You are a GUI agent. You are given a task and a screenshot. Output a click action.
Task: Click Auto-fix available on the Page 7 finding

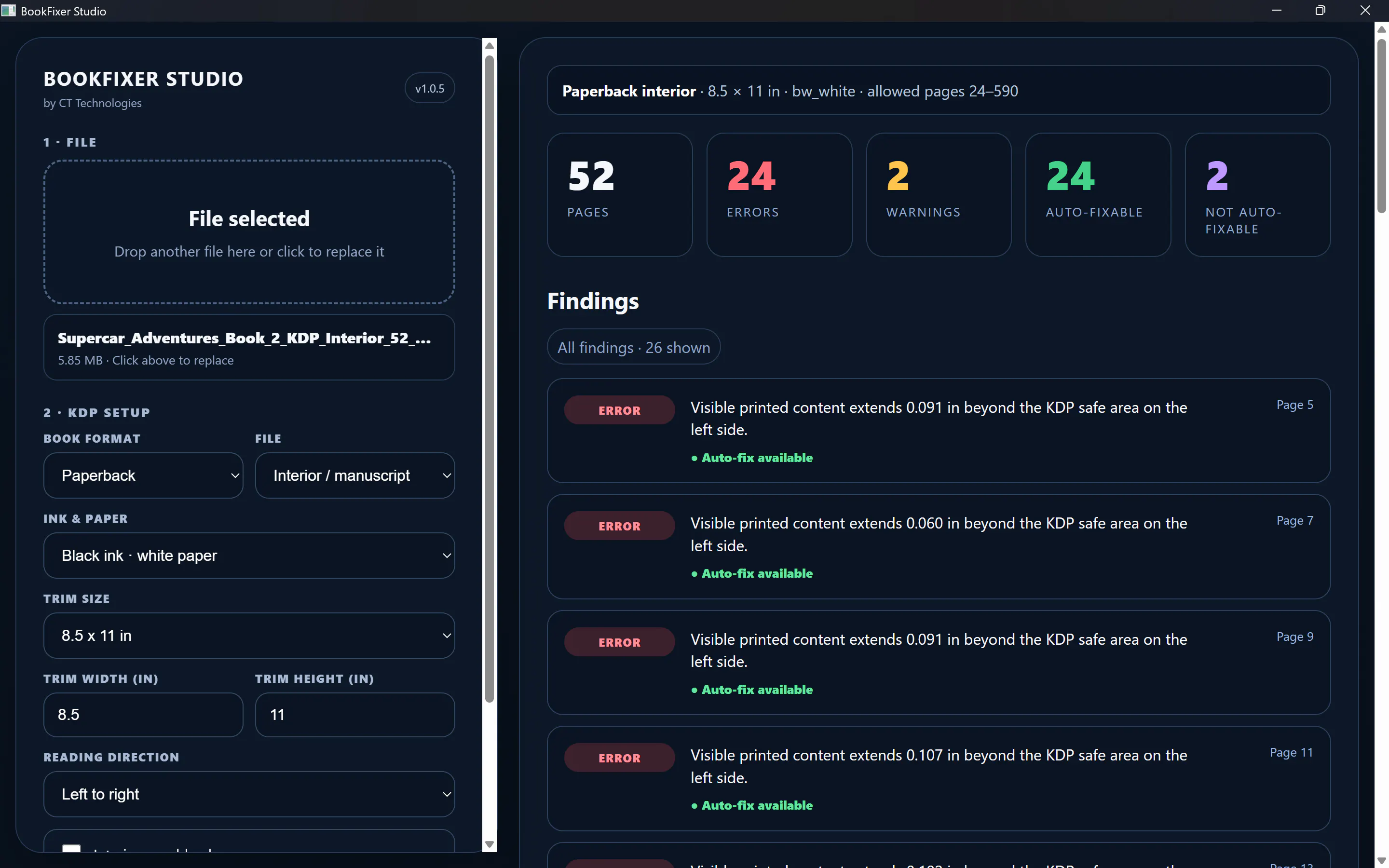(752, 573)
